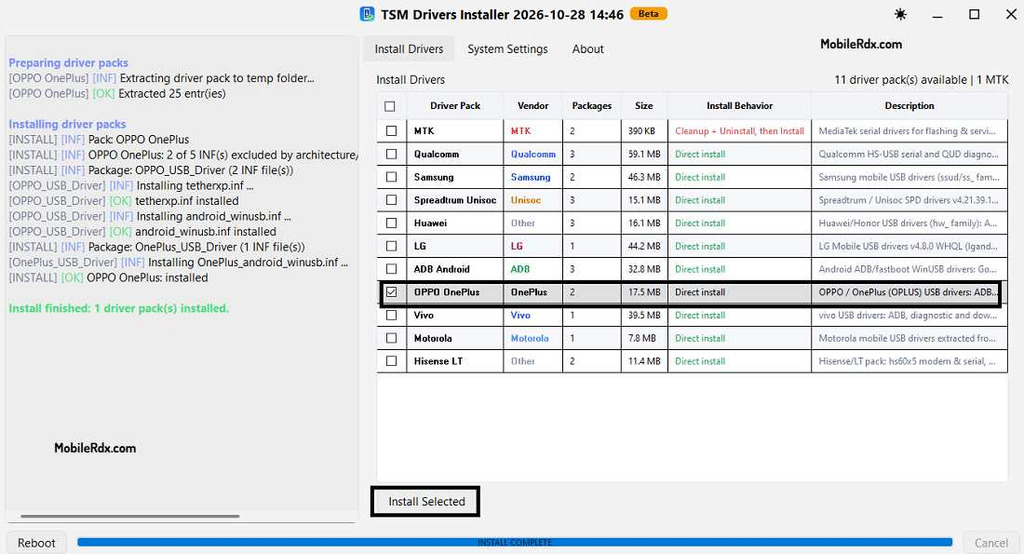Check the MTK driver pack checkbox
1024x554 pixels.
tap(391, 131)
